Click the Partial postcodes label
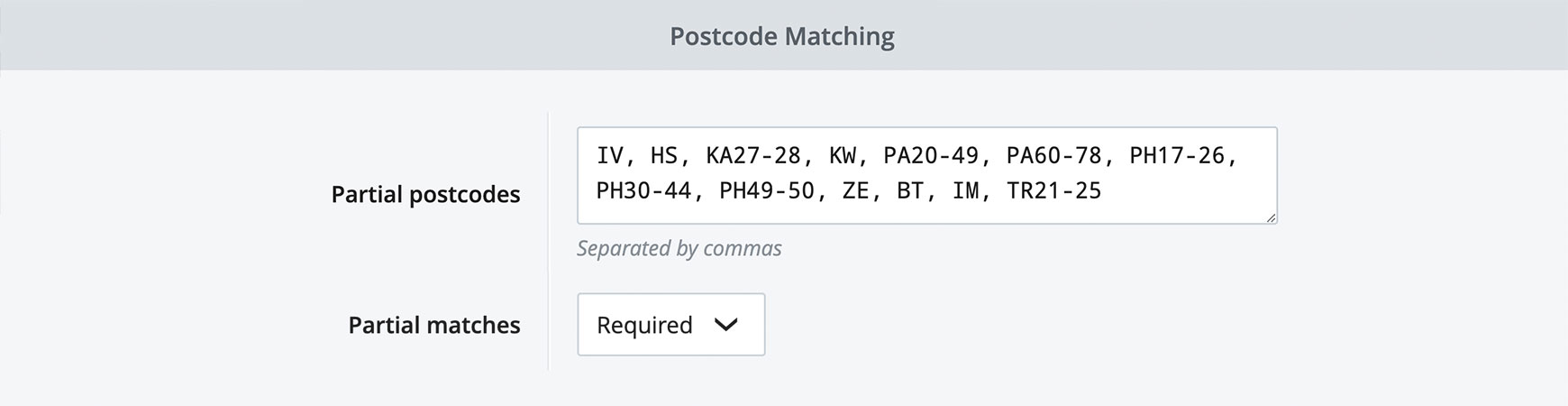Viewport: 1568px width, 406px height. pyautogui.click(x=425, y=194)
